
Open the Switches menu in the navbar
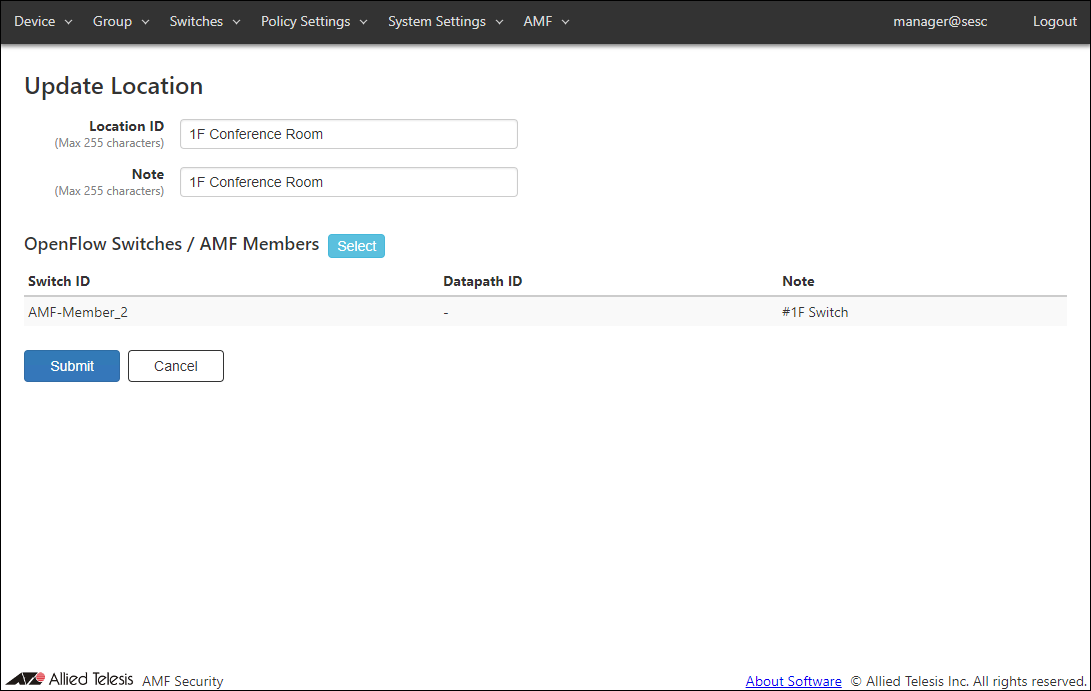[204, 21]
